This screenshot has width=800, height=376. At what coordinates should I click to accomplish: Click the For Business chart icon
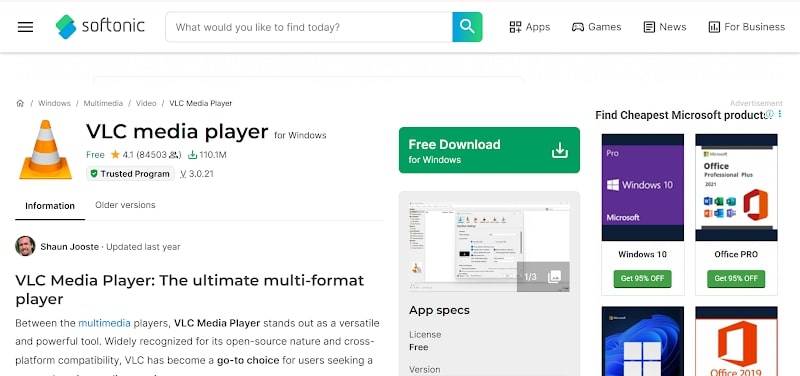point(714,27)
